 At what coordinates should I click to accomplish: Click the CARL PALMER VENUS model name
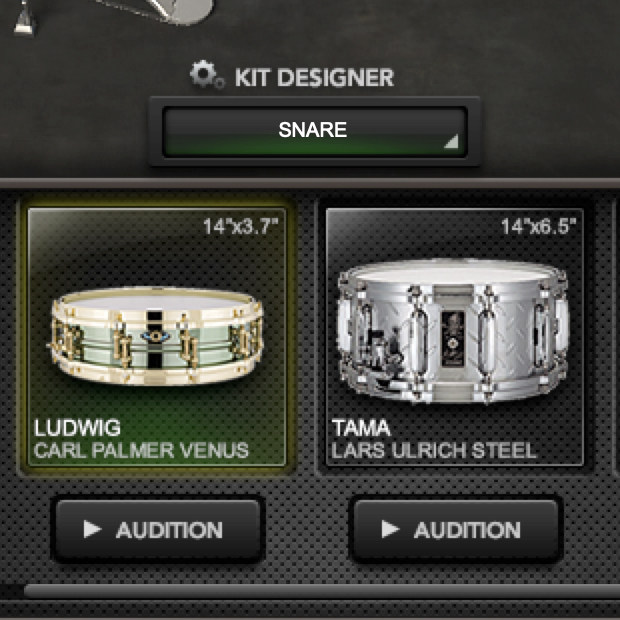[141, 450]
